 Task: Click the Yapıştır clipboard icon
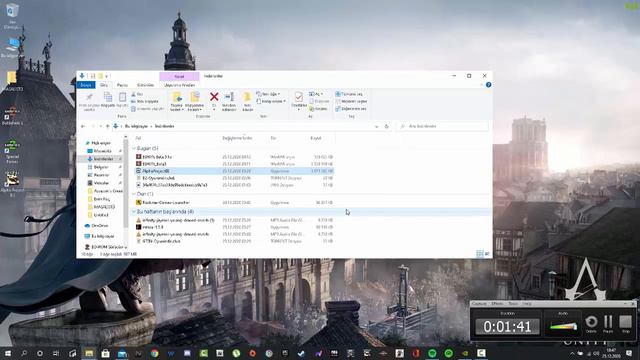(x=122, y=97)
